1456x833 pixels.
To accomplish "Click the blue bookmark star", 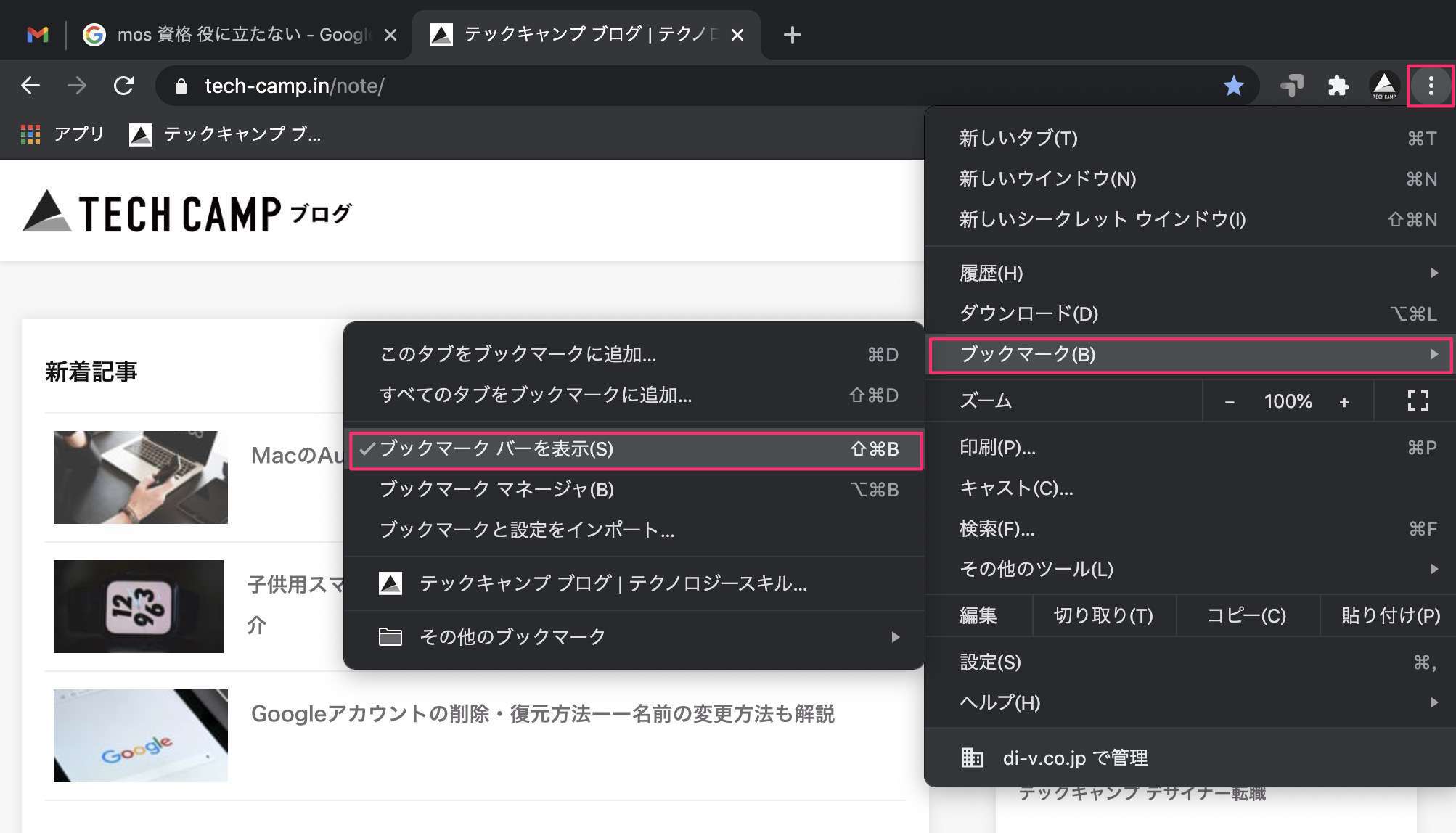I will pos(1233,86).
